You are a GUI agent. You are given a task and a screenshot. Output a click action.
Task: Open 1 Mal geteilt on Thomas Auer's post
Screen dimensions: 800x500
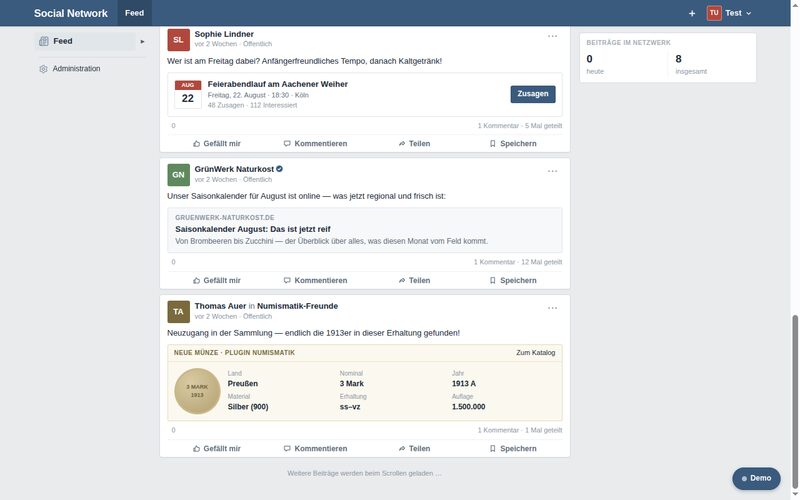coord(543,431)
